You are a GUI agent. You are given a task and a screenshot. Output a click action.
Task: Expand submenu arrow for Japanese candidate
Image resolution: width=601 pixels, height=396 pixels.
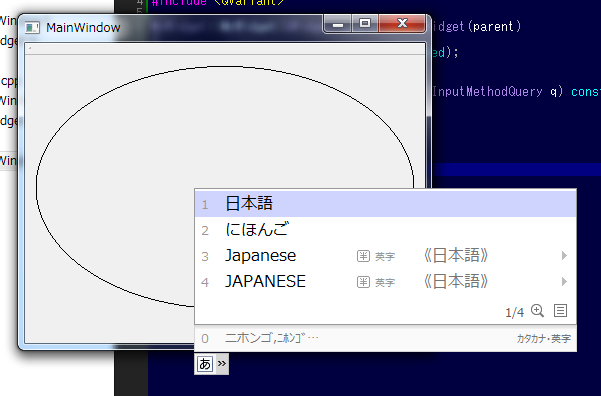(564, 256)
